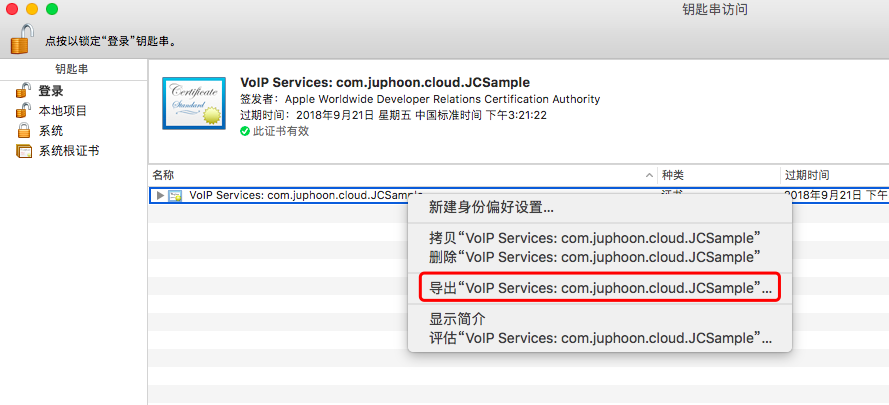The height and width of the screenshot is (405, 889).
Task: Click the 签发者 Apple Worldwide Developer text
Action: point(420,99)
